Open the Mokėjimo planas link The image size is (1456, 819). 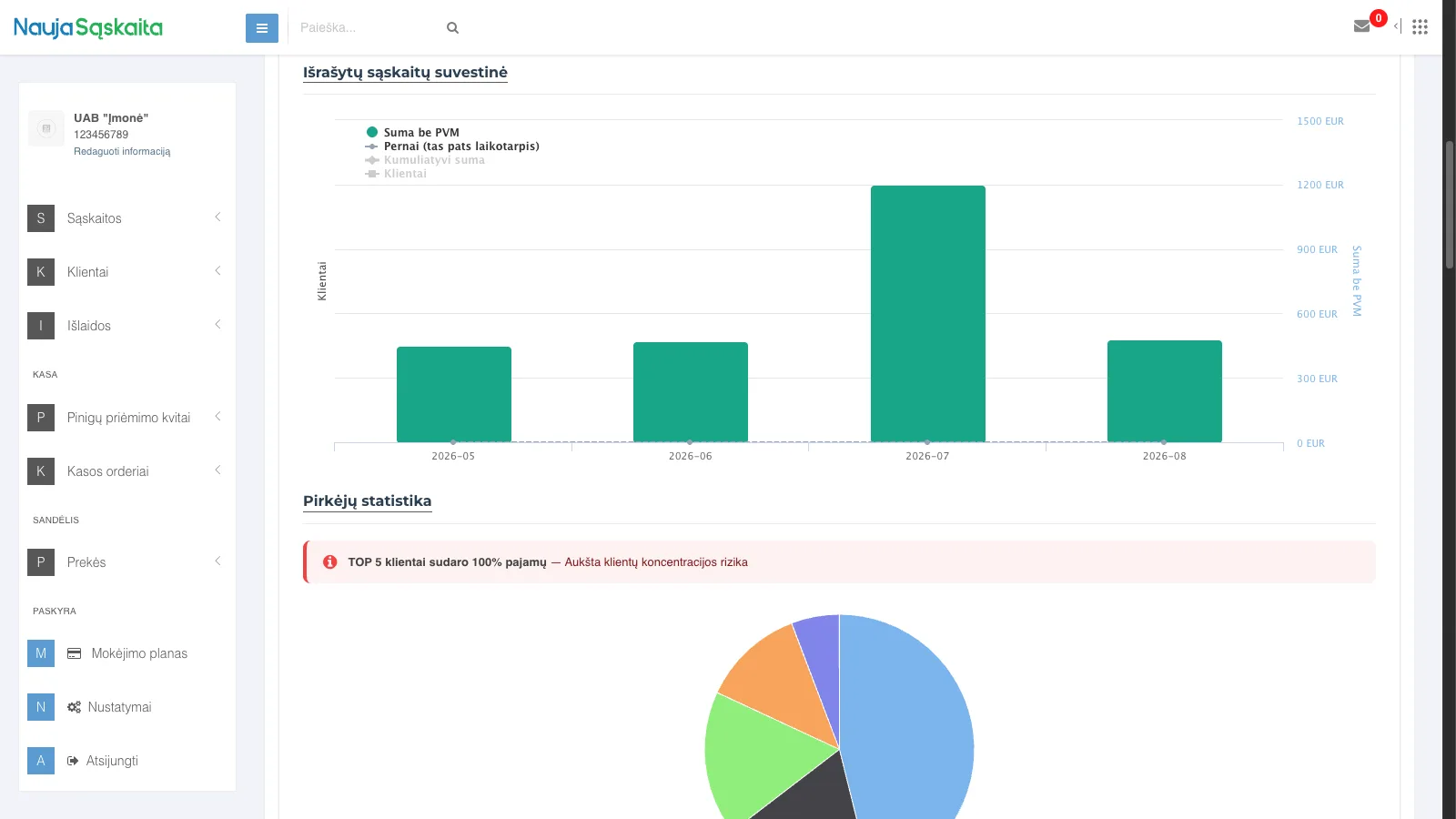coord(139,653)
